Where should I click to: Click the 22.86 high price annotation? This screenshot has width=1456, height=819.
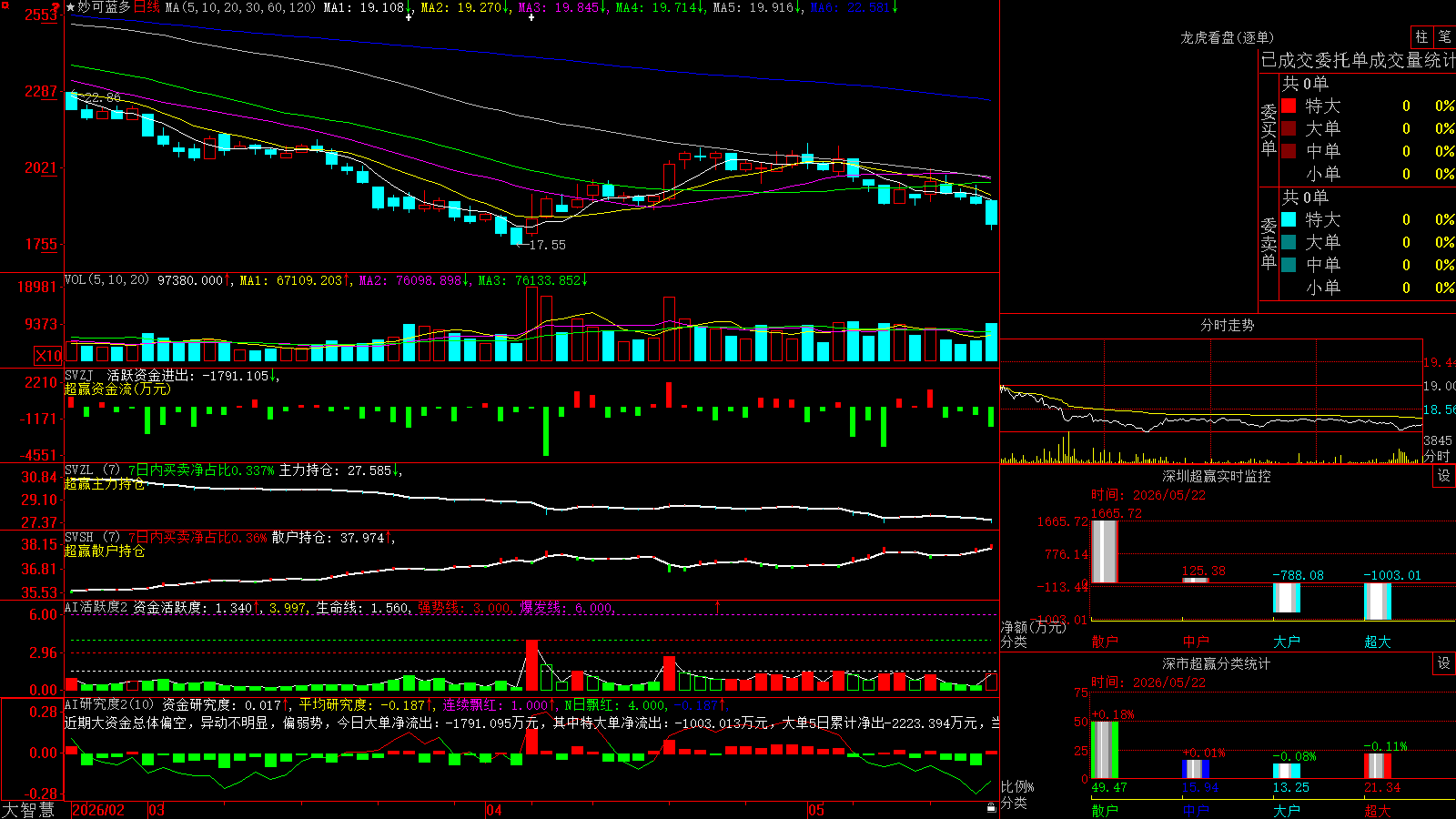(x=102, y=97)
